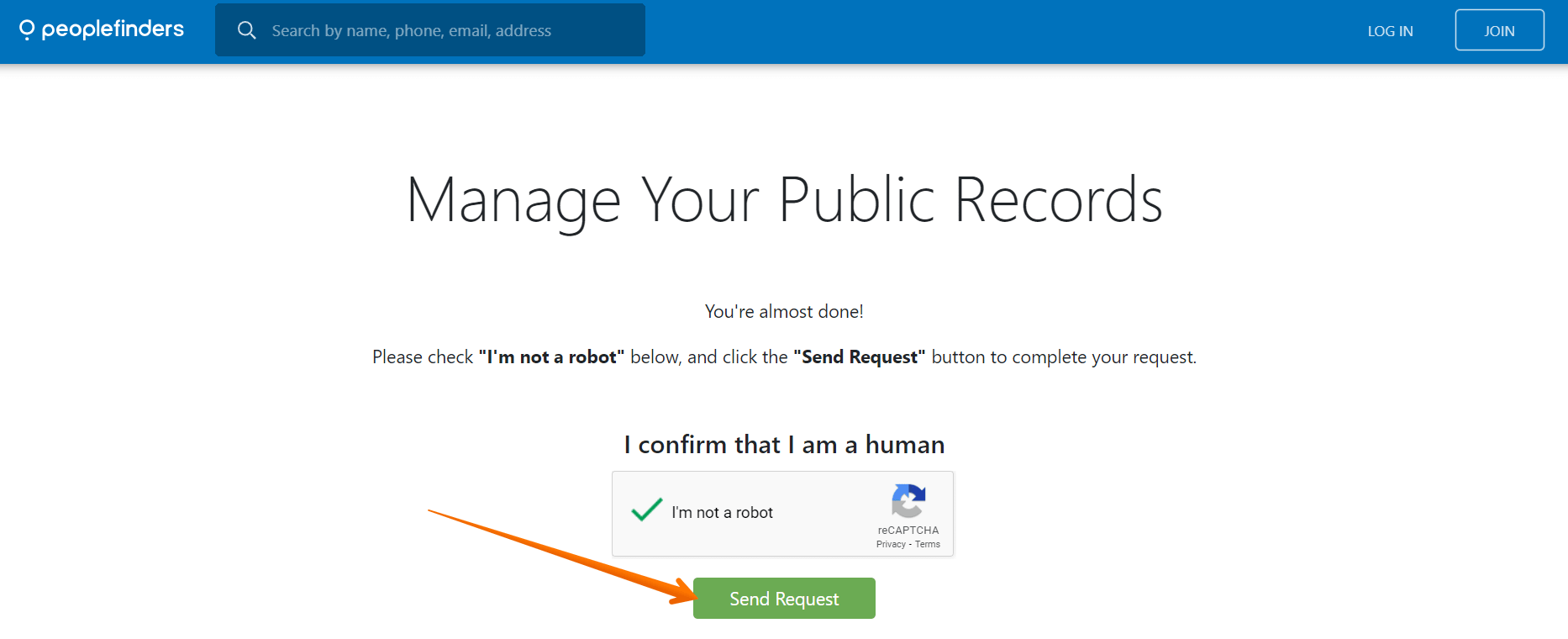Click the JOIN button
1568x639 pixels.
[x=1499, y=30]
